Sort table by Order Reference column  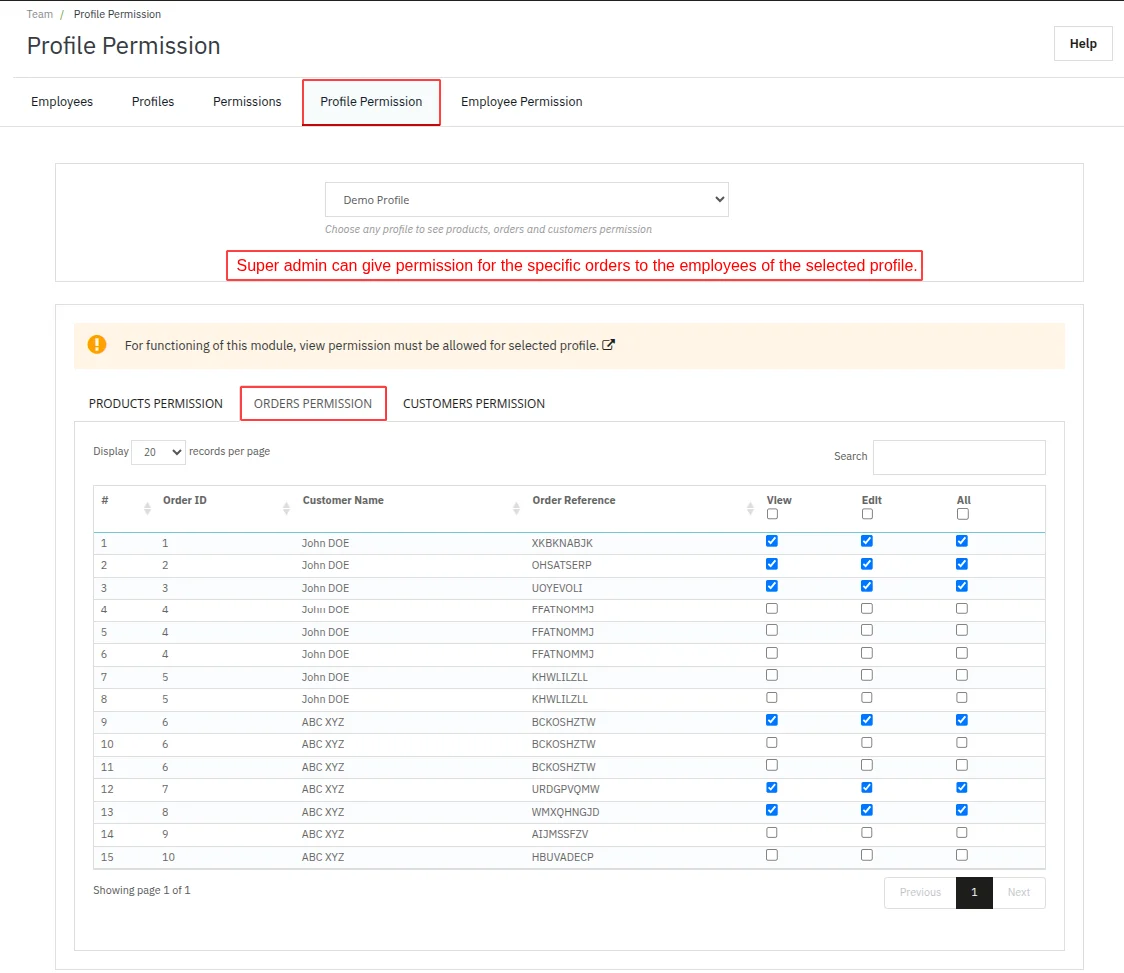coord(750,508)
